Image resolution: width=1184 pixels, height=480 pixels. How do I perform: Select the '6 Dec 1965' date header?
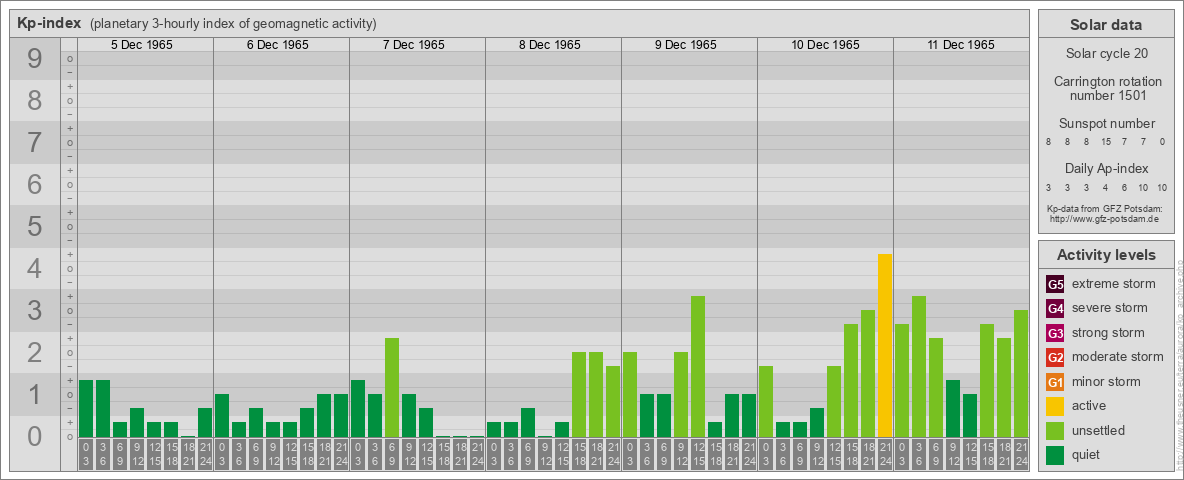(278, 45)
